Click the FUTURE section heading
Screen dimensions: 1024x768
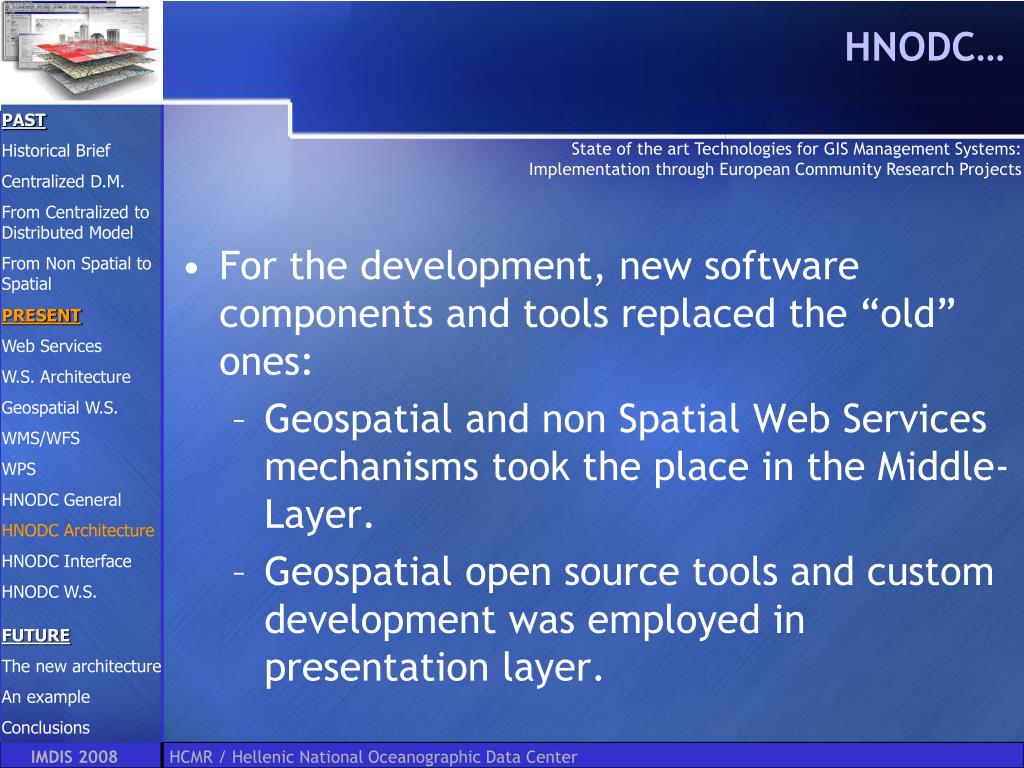click(x=36, y=635)
